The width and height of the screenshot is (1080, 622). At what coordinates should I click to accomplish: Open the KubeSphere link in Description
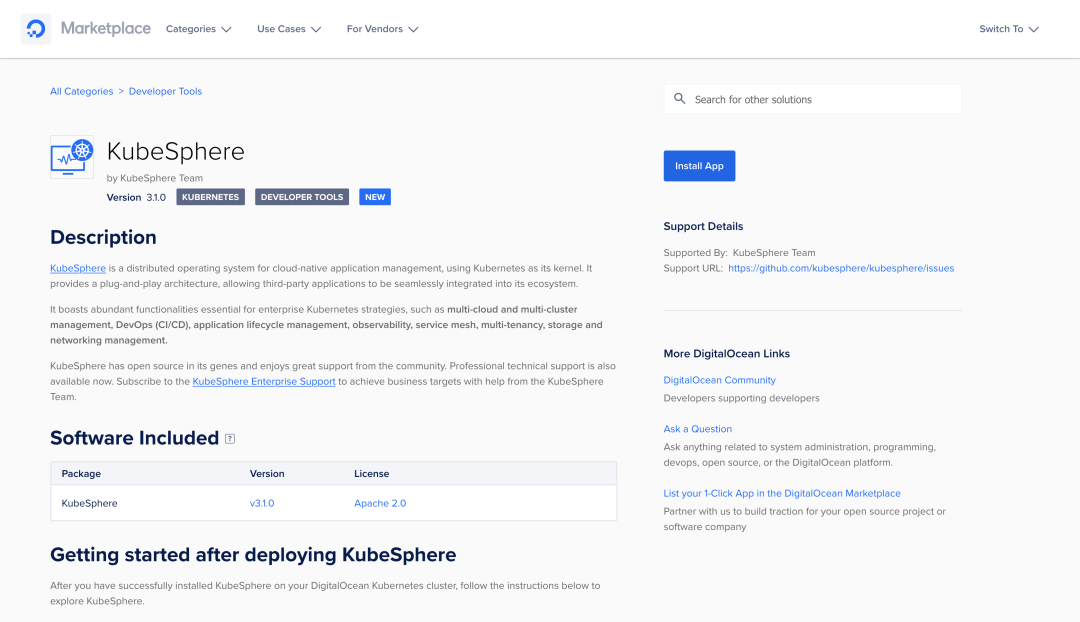coord(78,268)
